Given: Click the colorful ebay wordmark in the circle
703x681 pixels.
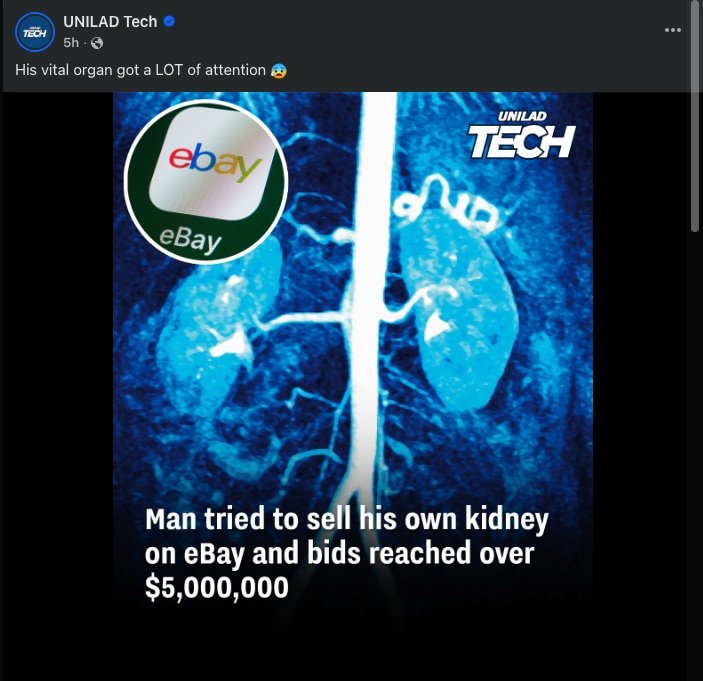Looking at the screenshot, I should pyautogui.click(x=214, y=163).
